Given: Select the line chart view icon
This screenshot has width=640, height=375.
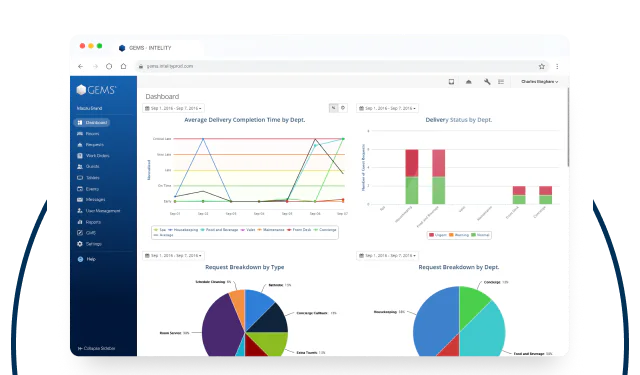Looking at the screenshot, I should point(333,108).
